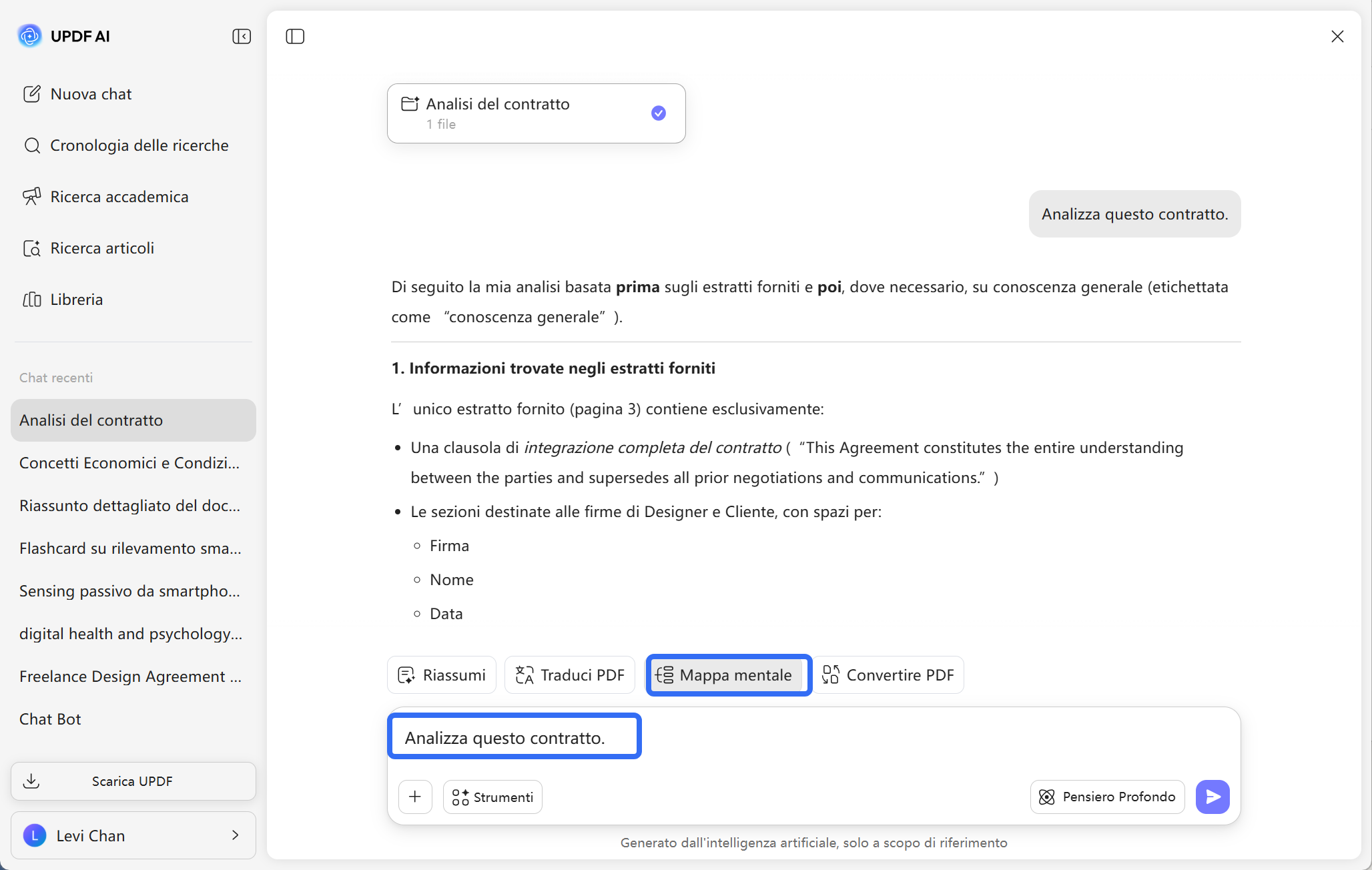
Task: Open the Strumenti menu
Action: point(492,797)
